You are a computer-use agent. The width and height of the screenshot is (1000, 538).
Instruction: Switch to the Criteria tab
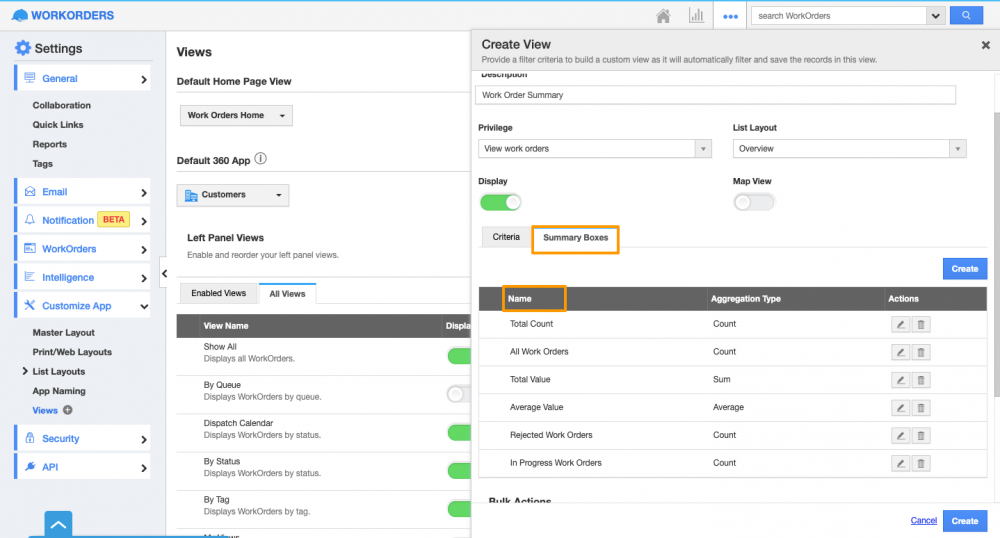[x=506, y=238]
